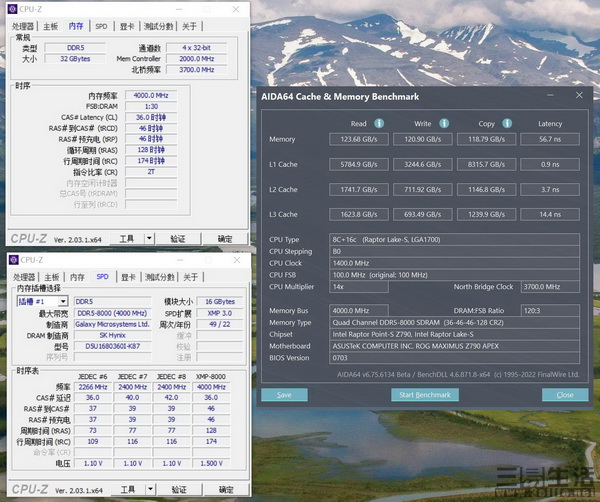
Task: Expand 工具 dropdown arrow in top CPU-Z
Action: pos(149,239)
